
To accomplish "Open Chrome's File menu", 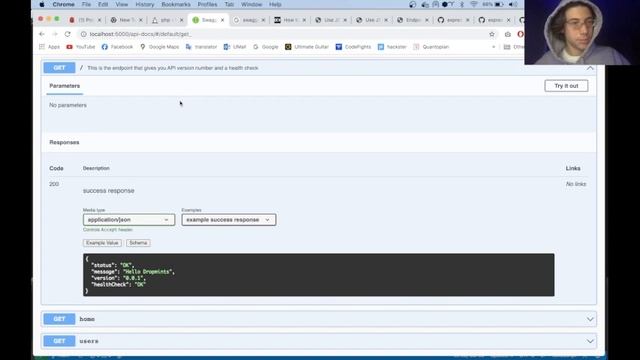I will [x=86, y=4].
